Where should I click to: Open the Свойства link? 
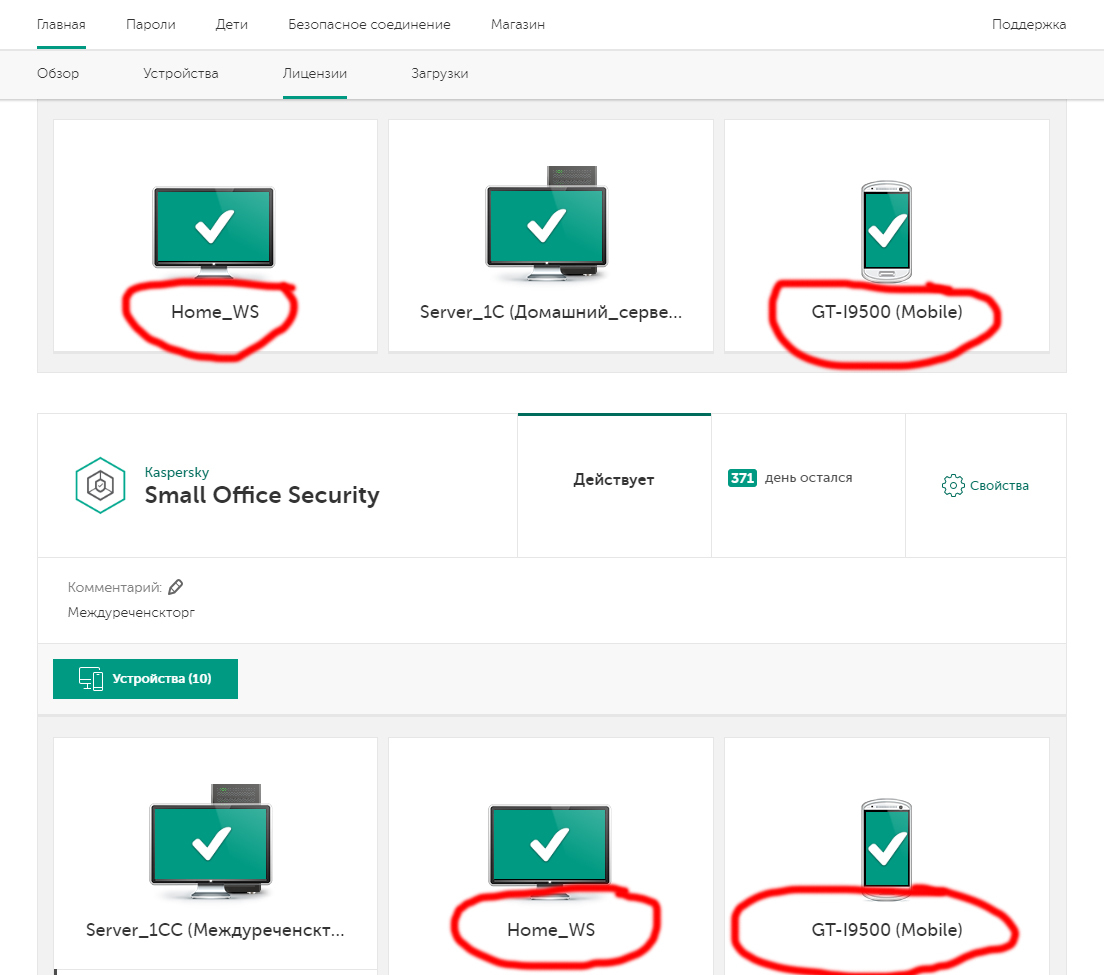click(999, 486)
